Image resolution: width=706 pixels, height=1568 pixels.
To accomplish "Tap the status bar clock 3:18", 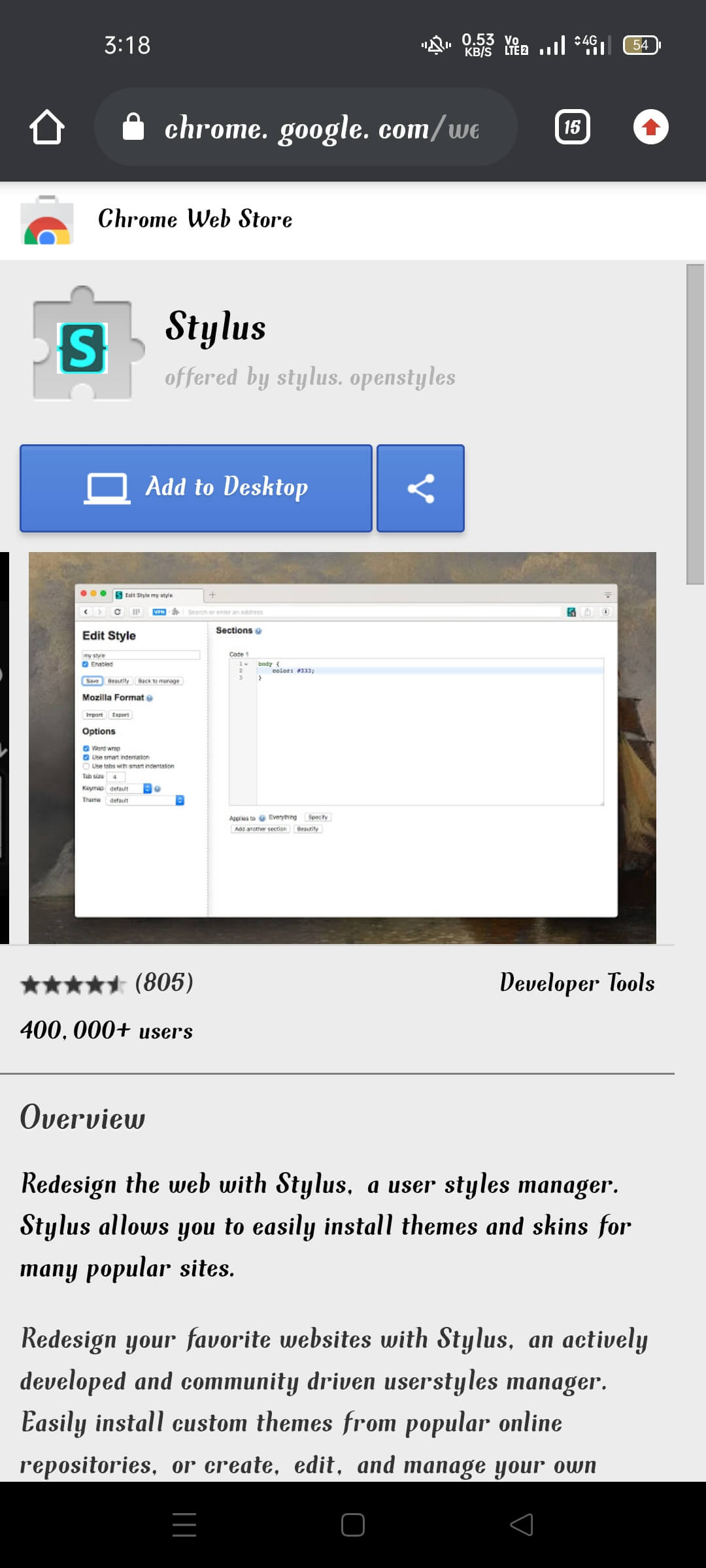I will (x=127, y=45).
